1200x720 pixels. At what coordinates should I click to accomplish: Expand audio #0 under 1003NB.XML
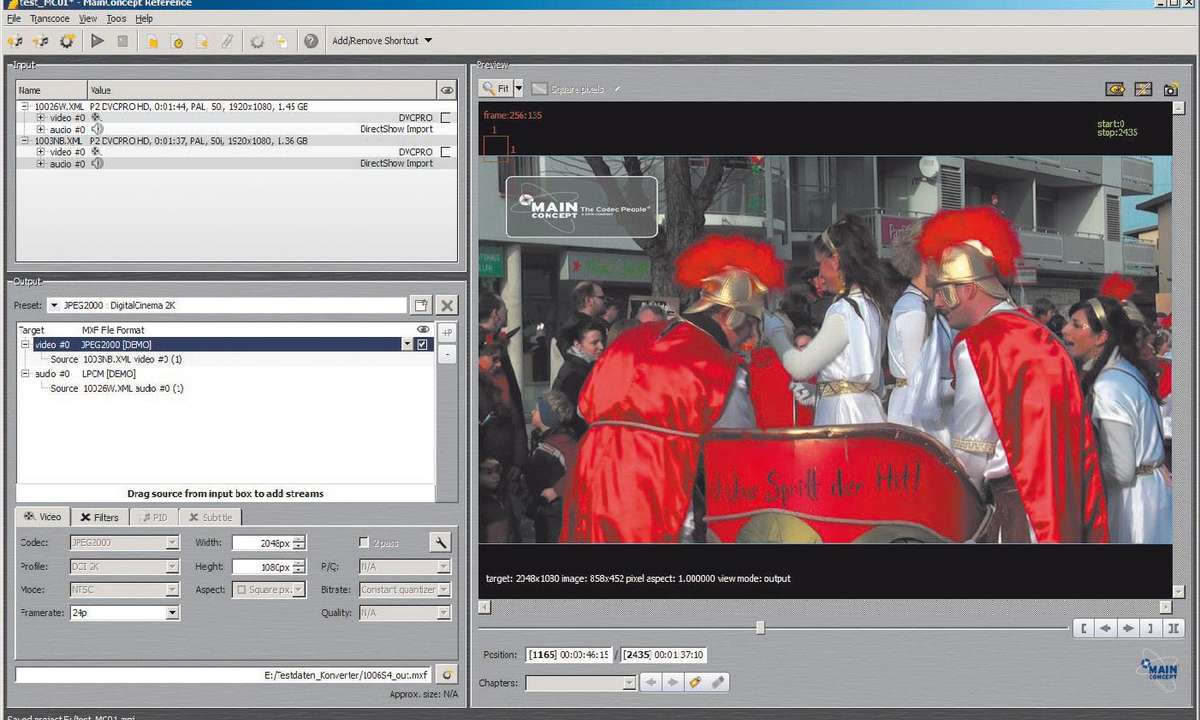tap(41, 163)
